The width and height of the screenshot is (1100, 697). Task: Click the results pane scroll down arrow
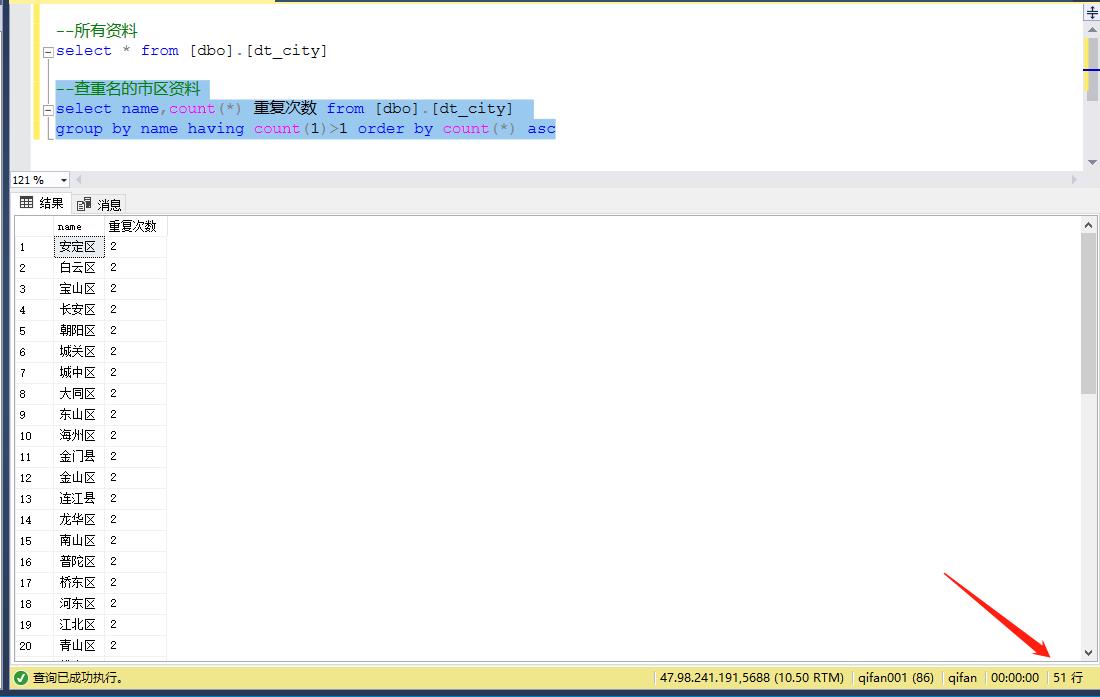[x=1090, y=651]
